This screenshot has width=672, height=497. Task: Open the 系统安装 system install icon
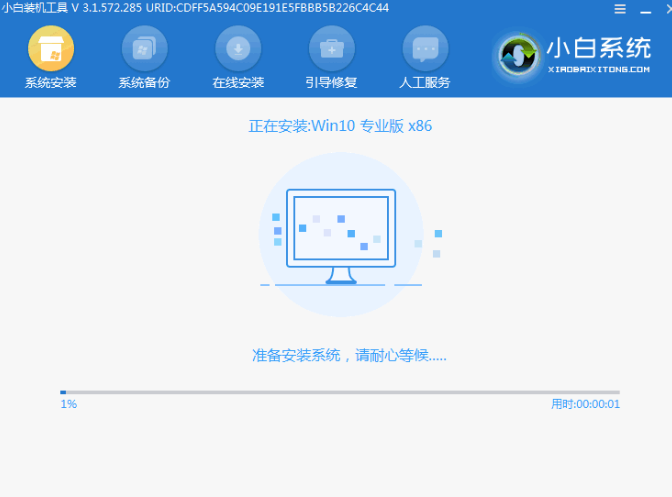(51, 48)
